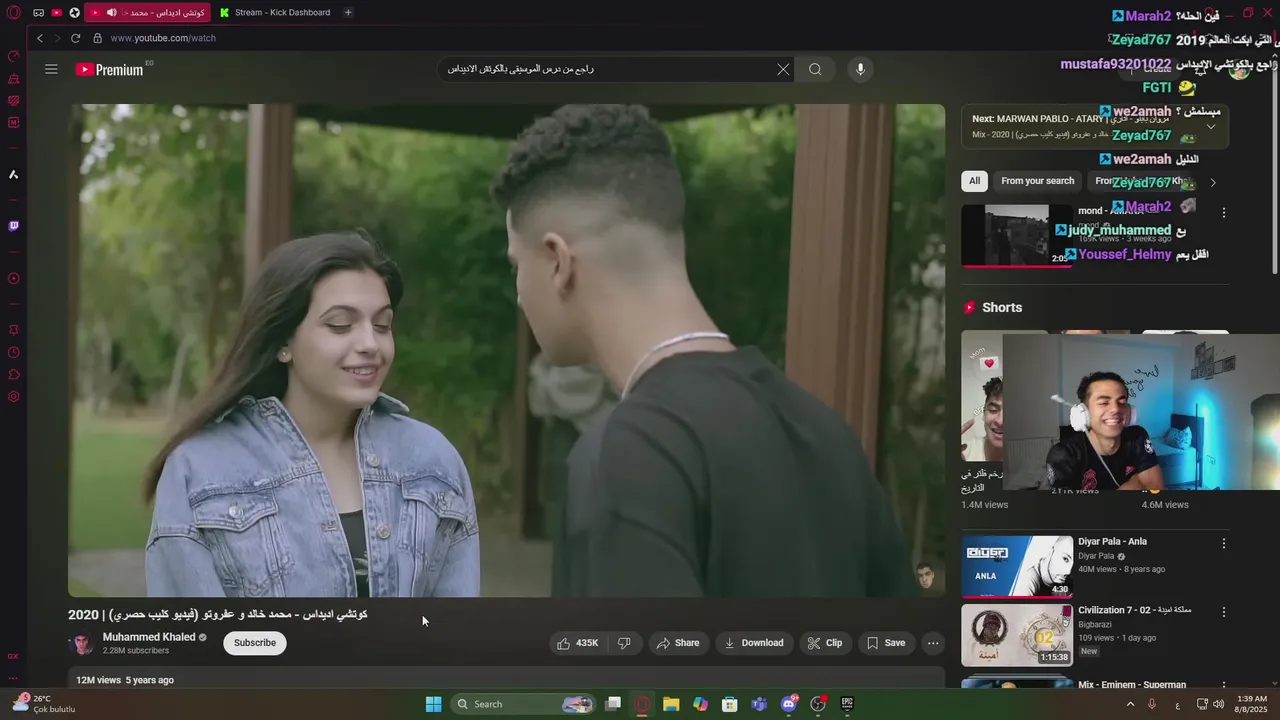This screenshot has height=720, width=1280.
Task: Open a new browser tab
Action: pyautogui.click(x=348, y=13)
